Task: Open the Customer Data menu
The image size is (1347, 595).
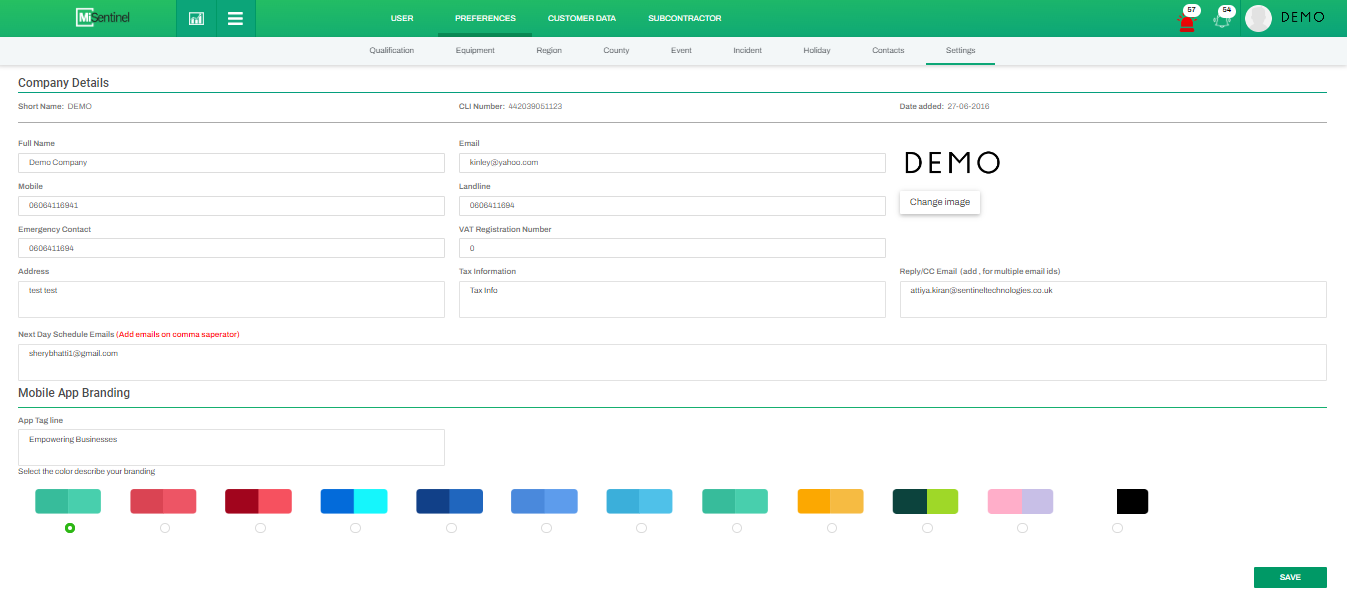Action: coord(581,18)
